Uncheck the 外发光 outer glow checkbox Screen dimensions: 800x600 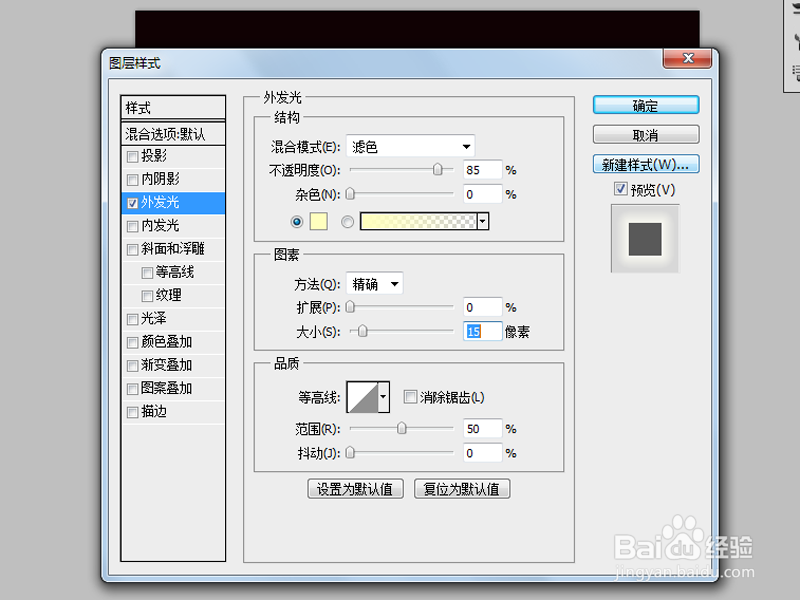pos(133,203)
